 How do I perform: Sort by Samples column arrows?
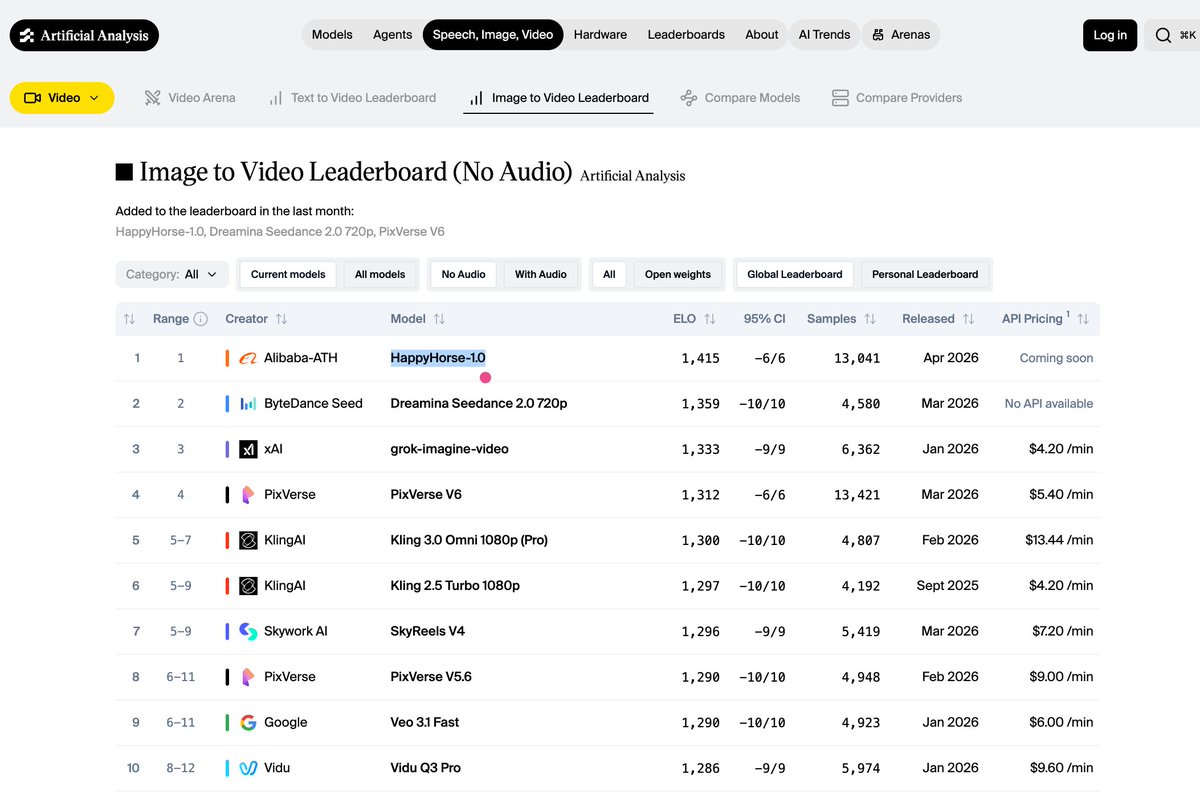pos(870,319)
